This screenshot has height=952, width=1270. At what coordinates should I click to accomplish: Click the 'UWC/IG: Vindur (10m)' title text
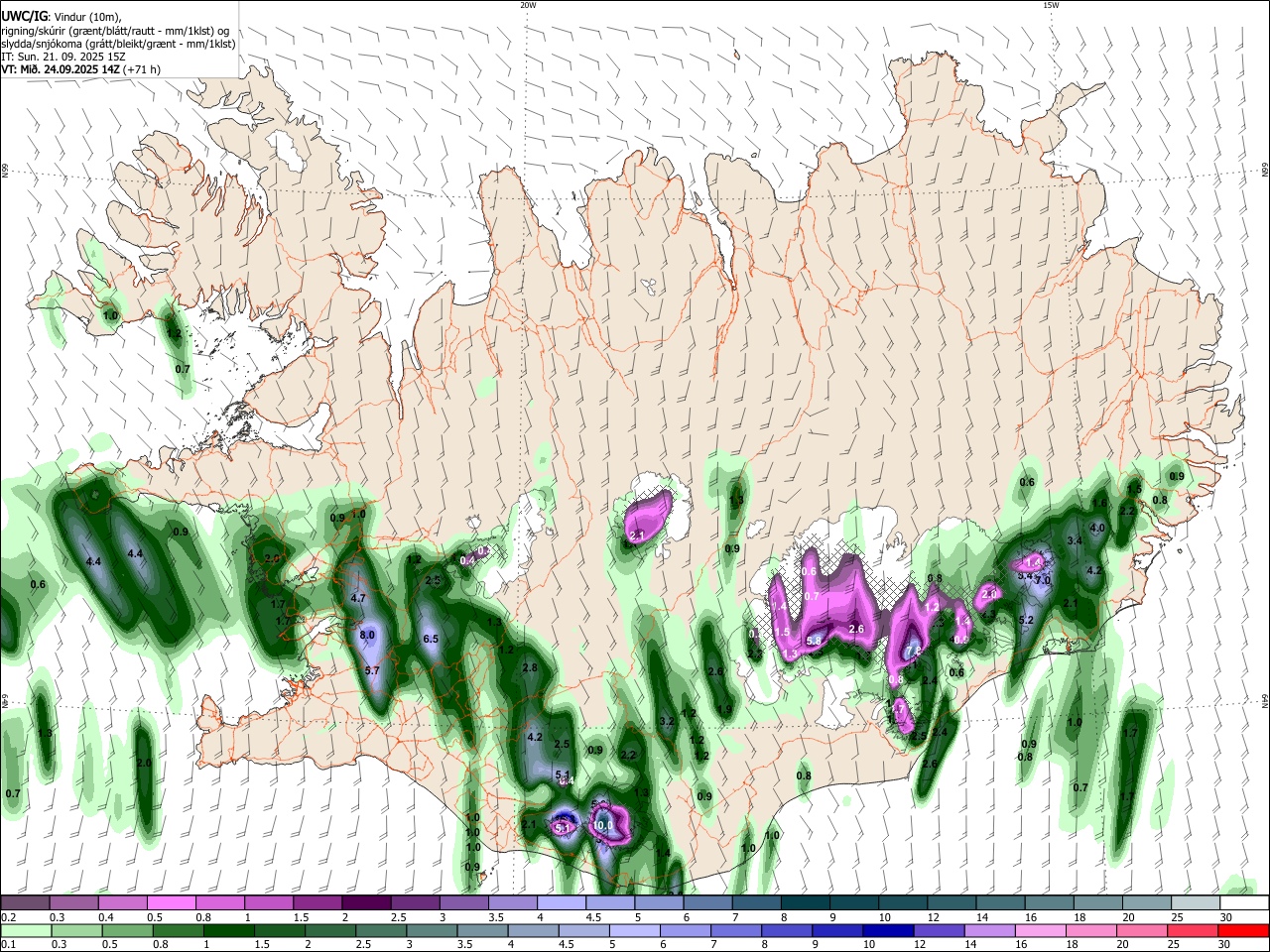click(62, 17)
